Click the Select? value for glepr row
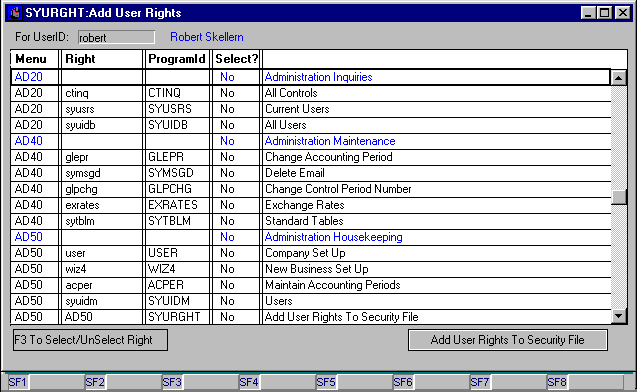The height and width of the screenshot is (392, 637). [236, 157]
